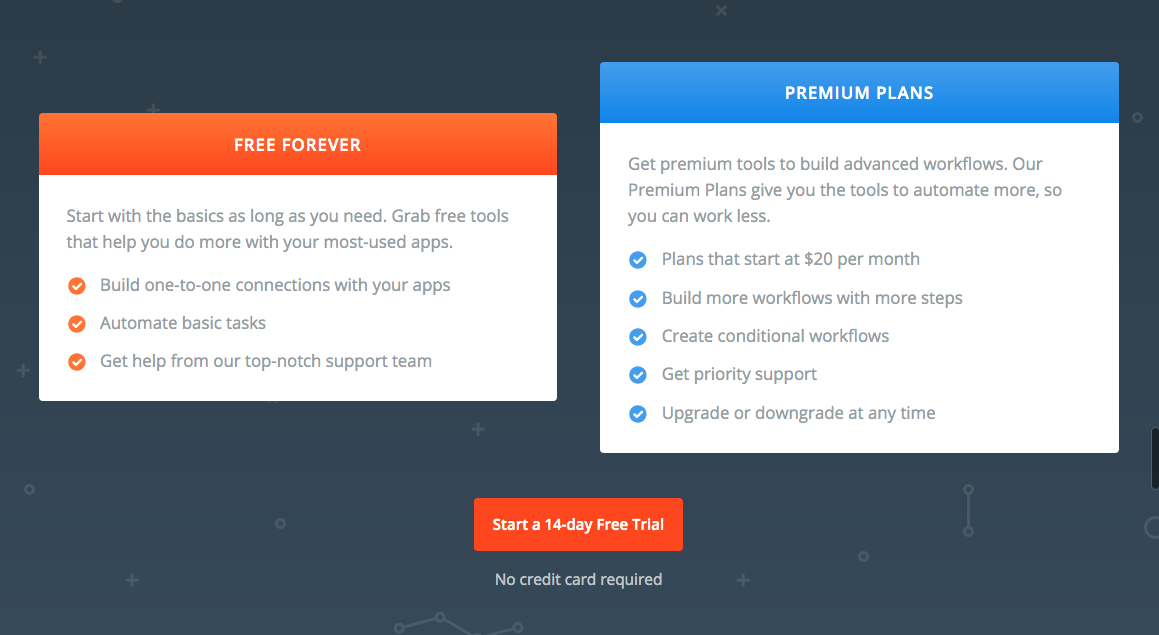This screenshot has height=635, width=1159.
Task: Select the FREE FOREVER card header
Action: click(298, 144)
